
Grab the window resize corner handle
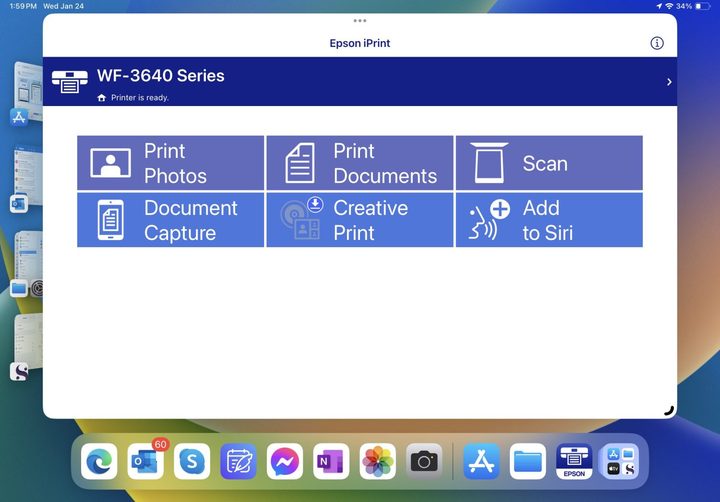pyautogui.click(x=669, y=411)
